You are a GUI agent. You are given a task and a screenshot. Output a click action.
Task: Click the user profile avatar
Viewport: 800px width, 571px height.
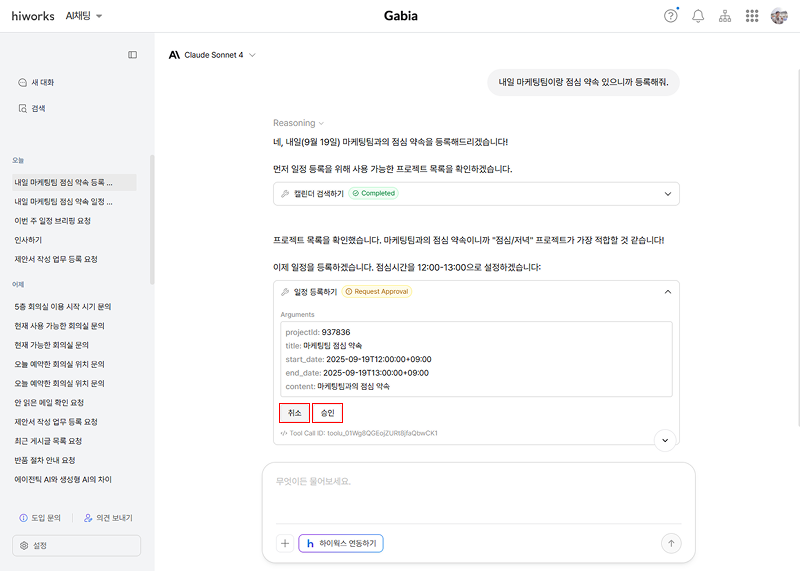779,16
